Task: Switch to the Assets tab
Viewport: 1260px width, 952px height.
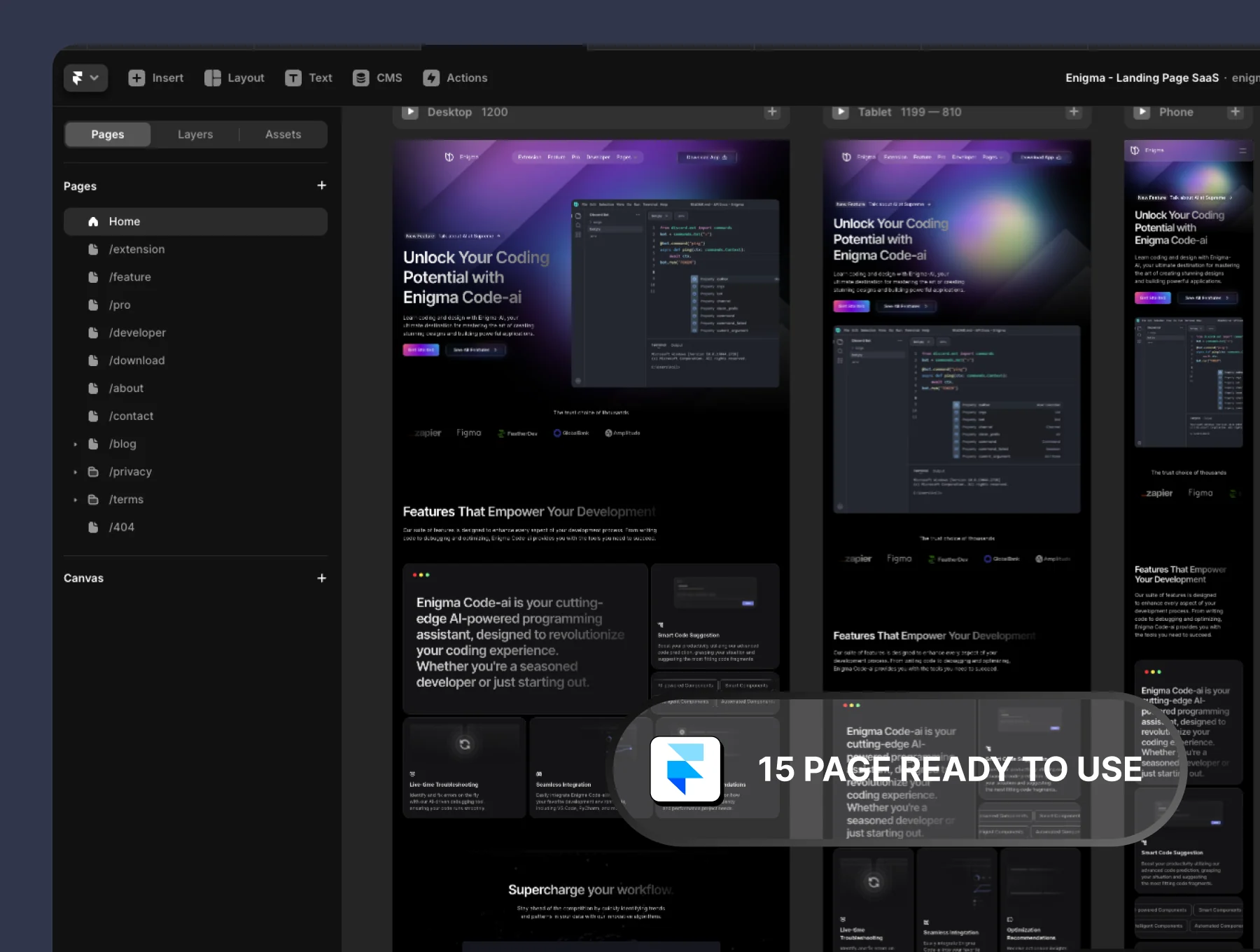Action: (283, 134)
